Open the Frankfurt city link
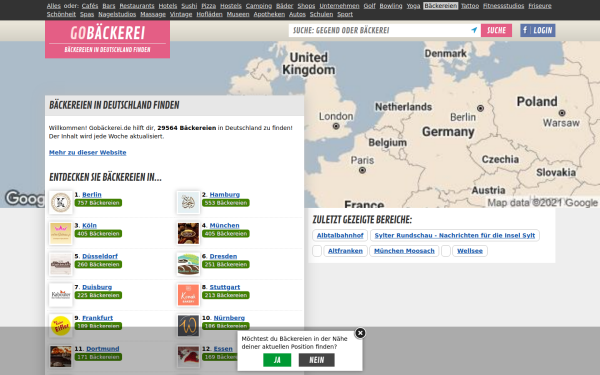600x375 pixels. [98, 318]
